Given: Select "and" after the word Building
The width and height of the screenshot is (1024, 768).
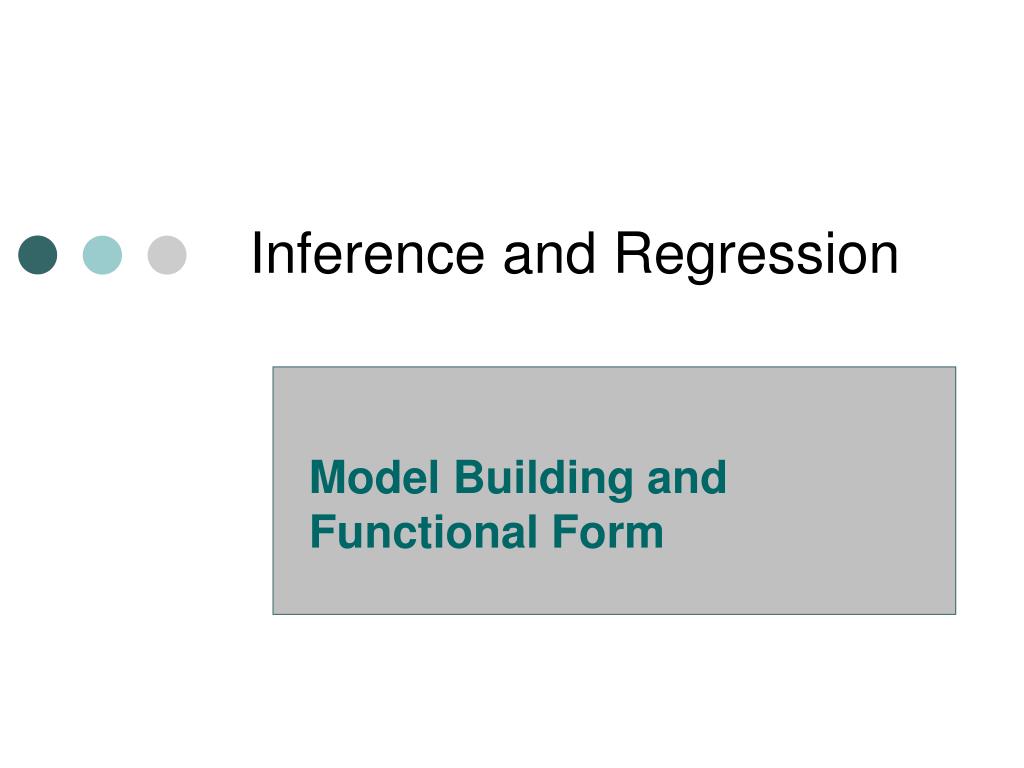Looking at the screenshot, I should [686, 477].
